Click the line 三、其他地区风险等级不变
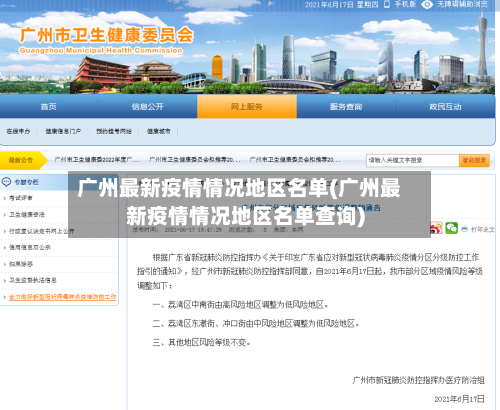The image size is (500, 410). (201, 342)
